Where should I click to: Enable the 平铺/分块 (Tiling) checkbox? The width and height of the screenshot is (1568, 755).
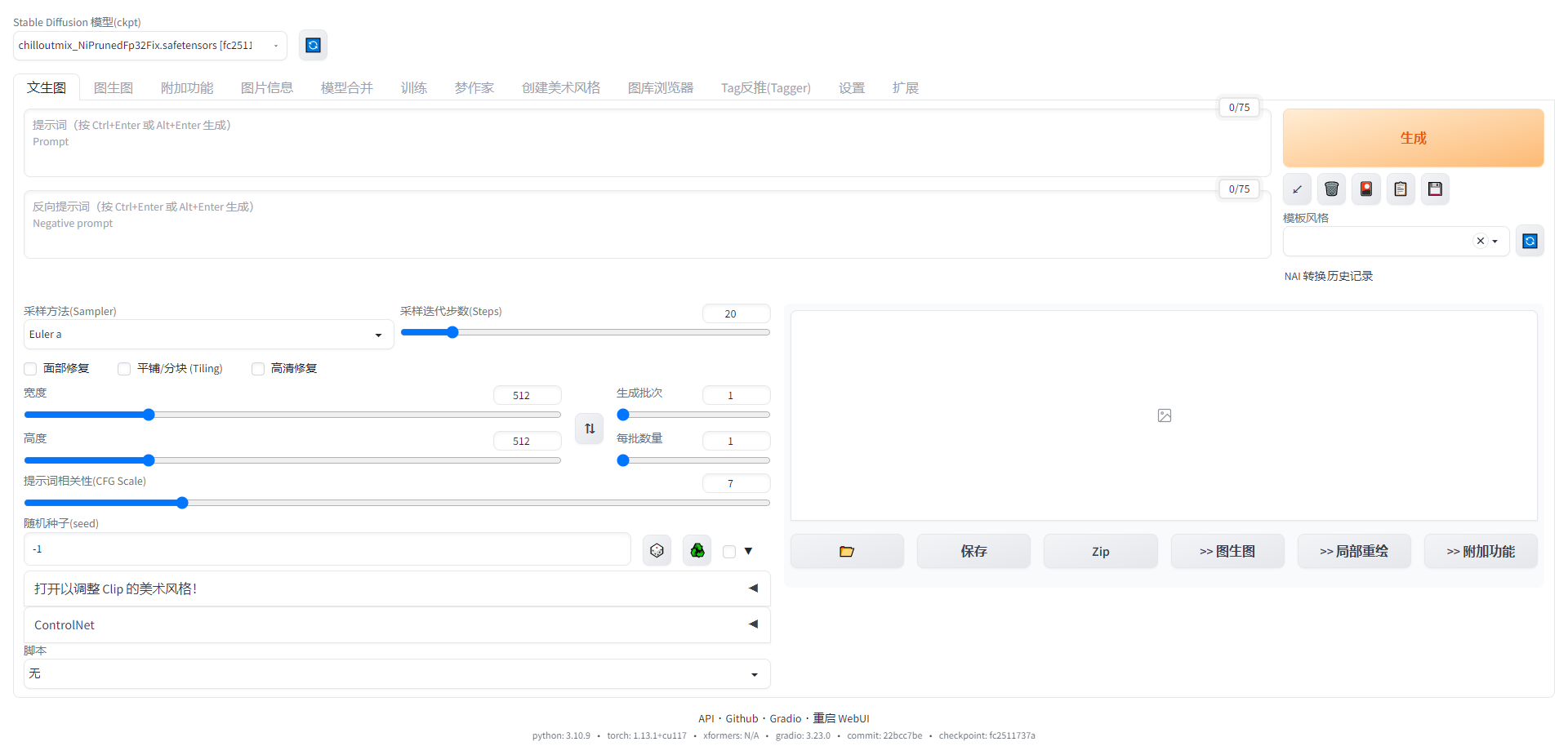124,369
